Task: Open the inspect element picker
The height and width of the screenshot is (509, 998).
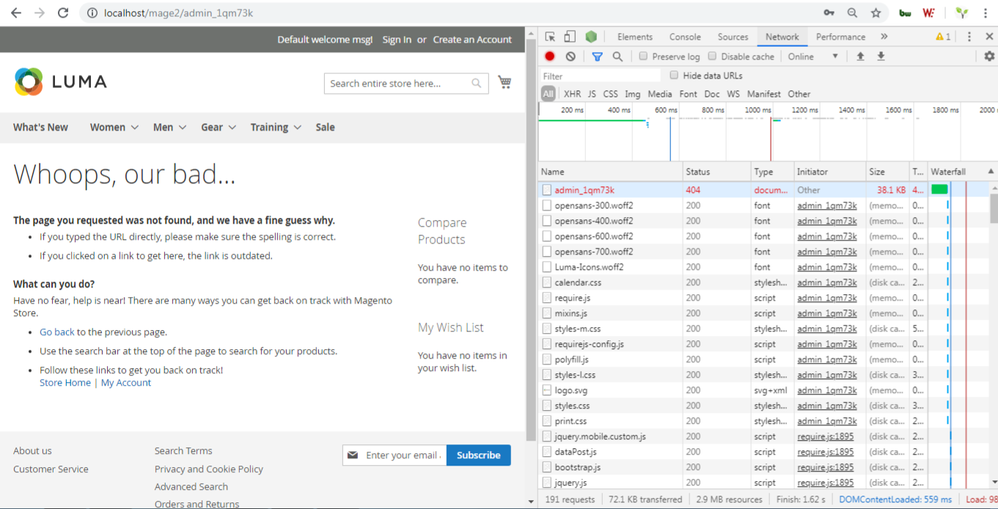Action: pos(550,37)
